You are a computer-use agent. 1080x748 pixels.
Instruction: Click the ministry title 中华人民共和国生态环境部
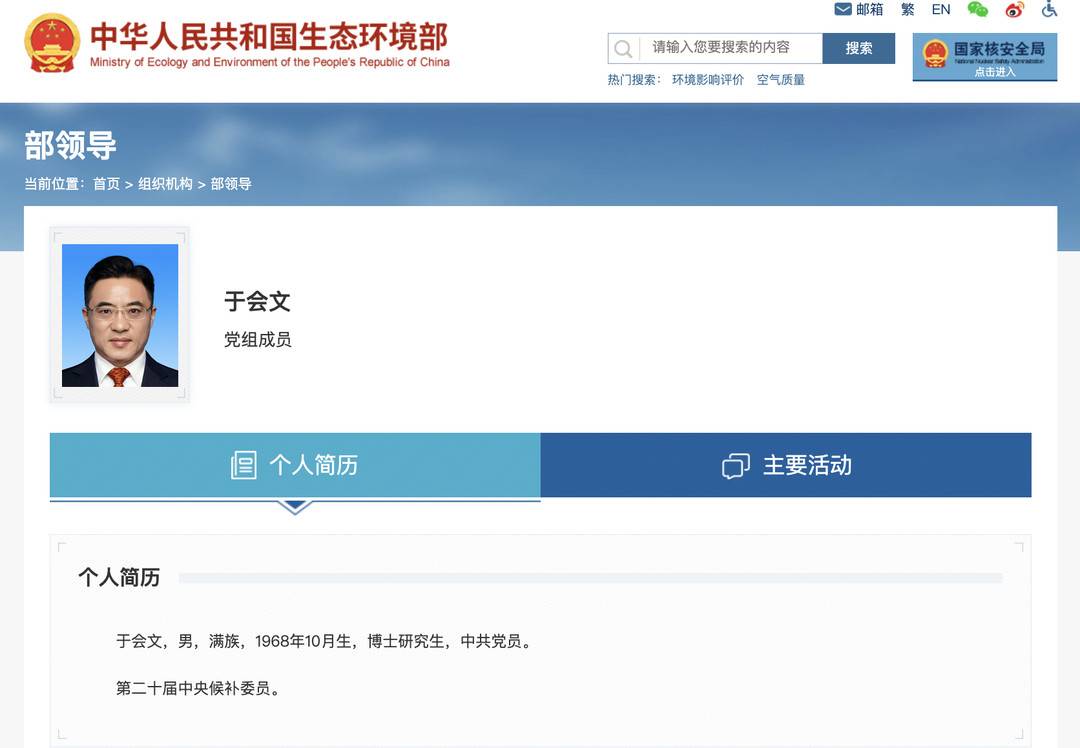(269, 37)
